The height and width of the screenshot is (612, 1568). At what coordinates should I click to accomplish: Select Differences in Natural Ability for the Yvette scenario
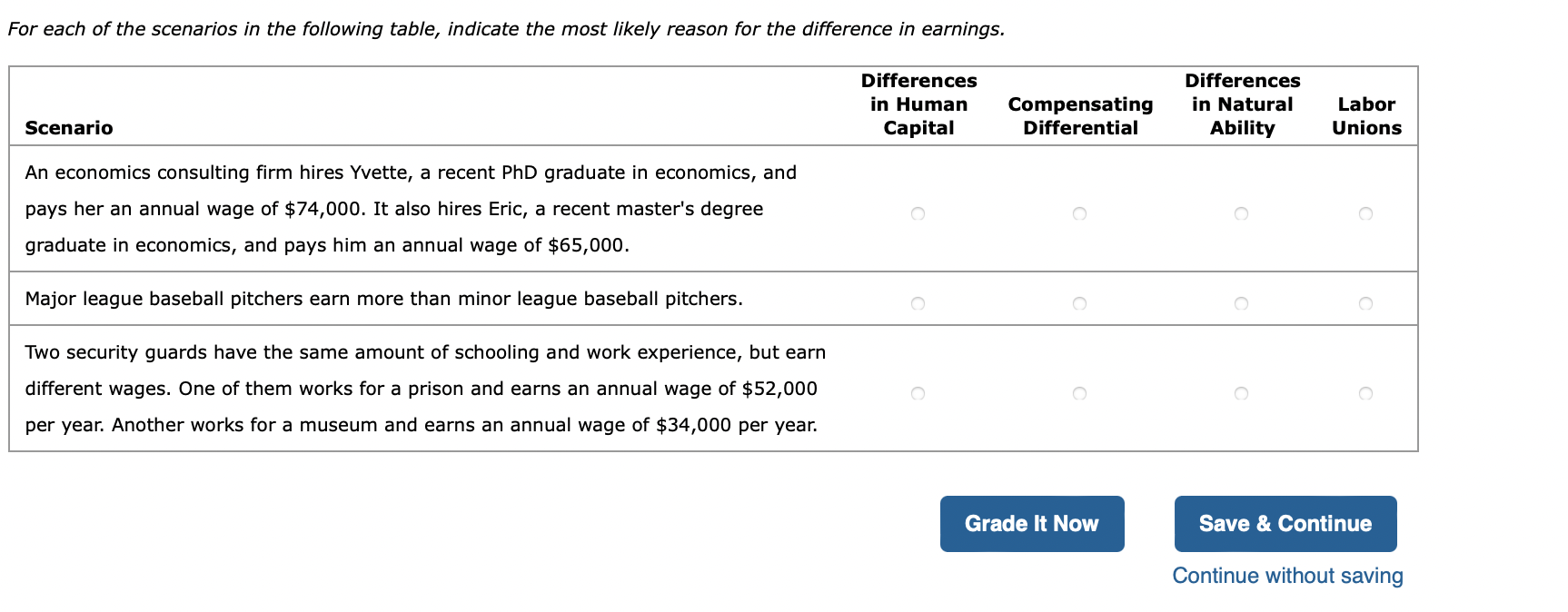[x=1241, y=213]
